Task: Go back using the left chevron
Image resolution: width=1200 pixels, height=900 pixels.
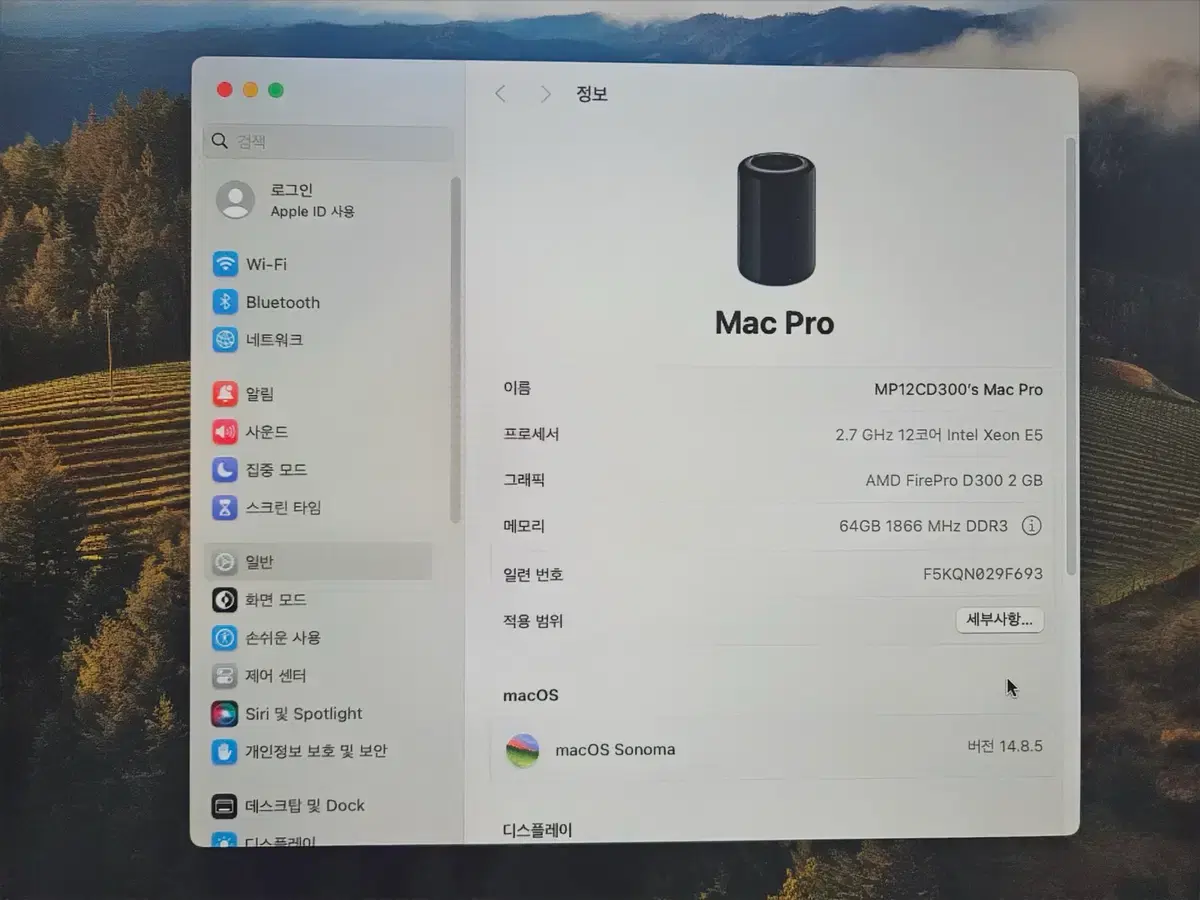Action: click(x=500, y=94)
